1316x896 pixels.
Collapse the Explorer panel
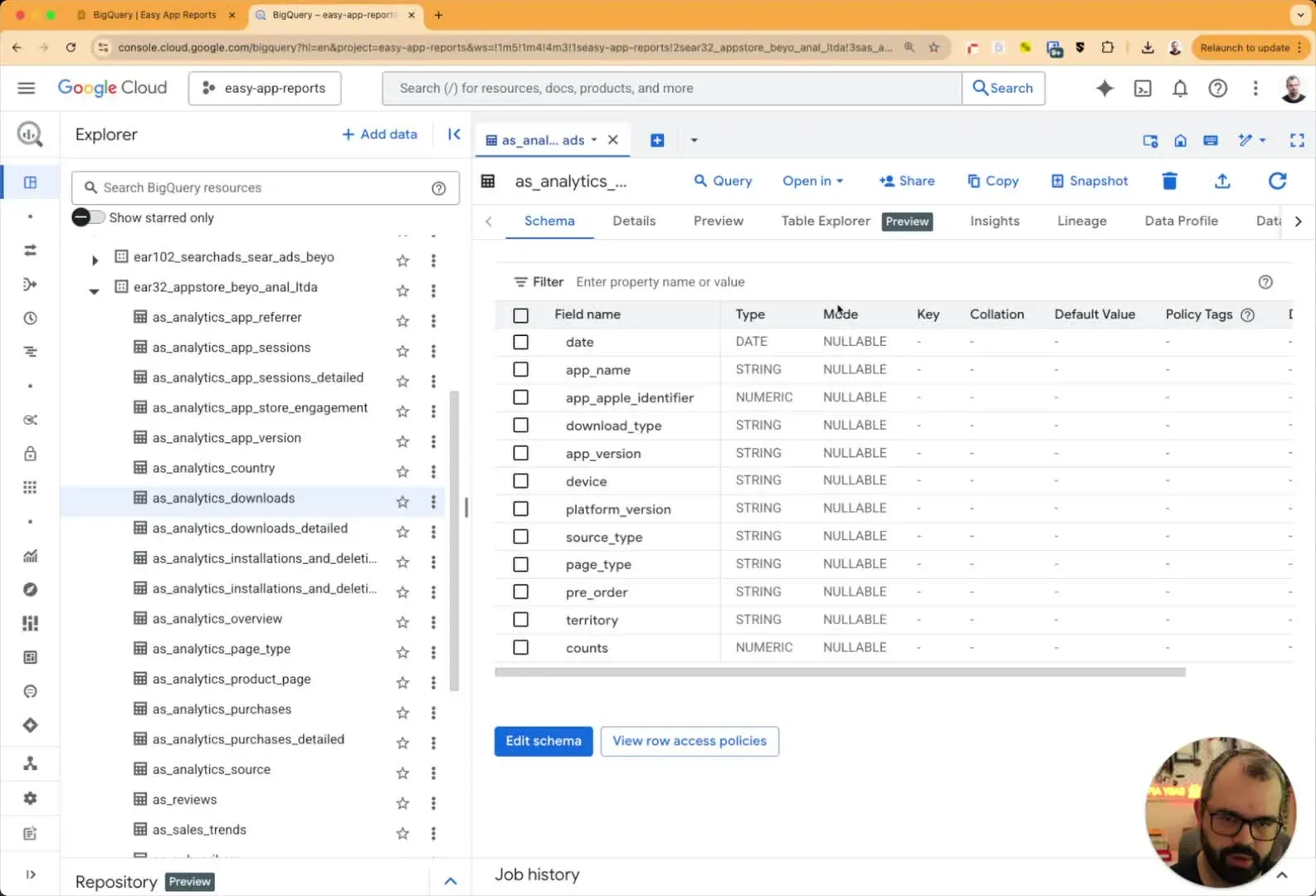pyautogui.click(x=454, y=134)
